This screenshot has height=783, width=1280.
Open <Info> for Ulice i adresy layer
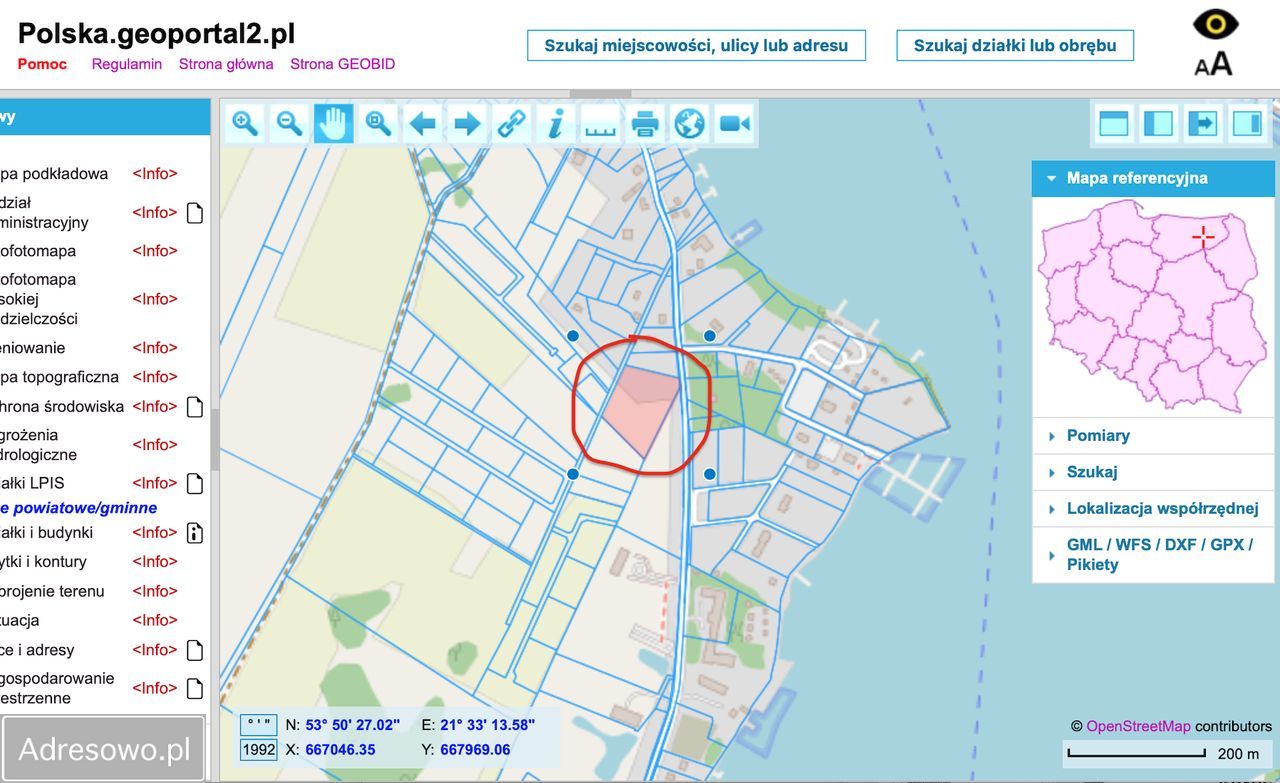[155, 650]
